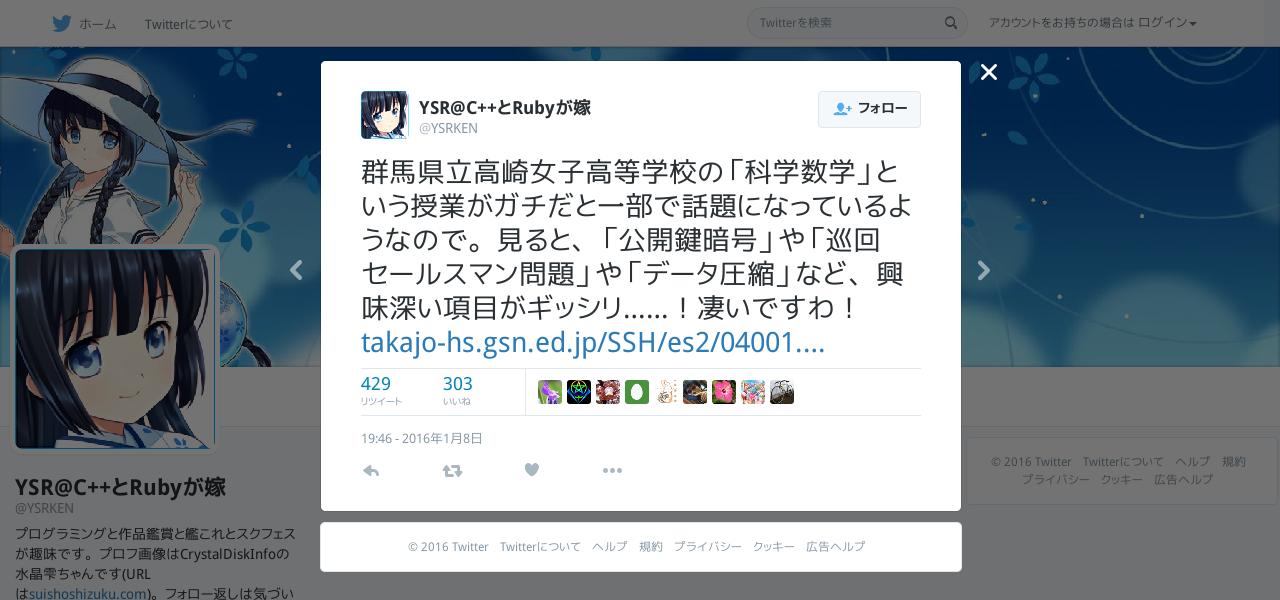Click the first liker's purple flower avatar

(x=550, y=392)
